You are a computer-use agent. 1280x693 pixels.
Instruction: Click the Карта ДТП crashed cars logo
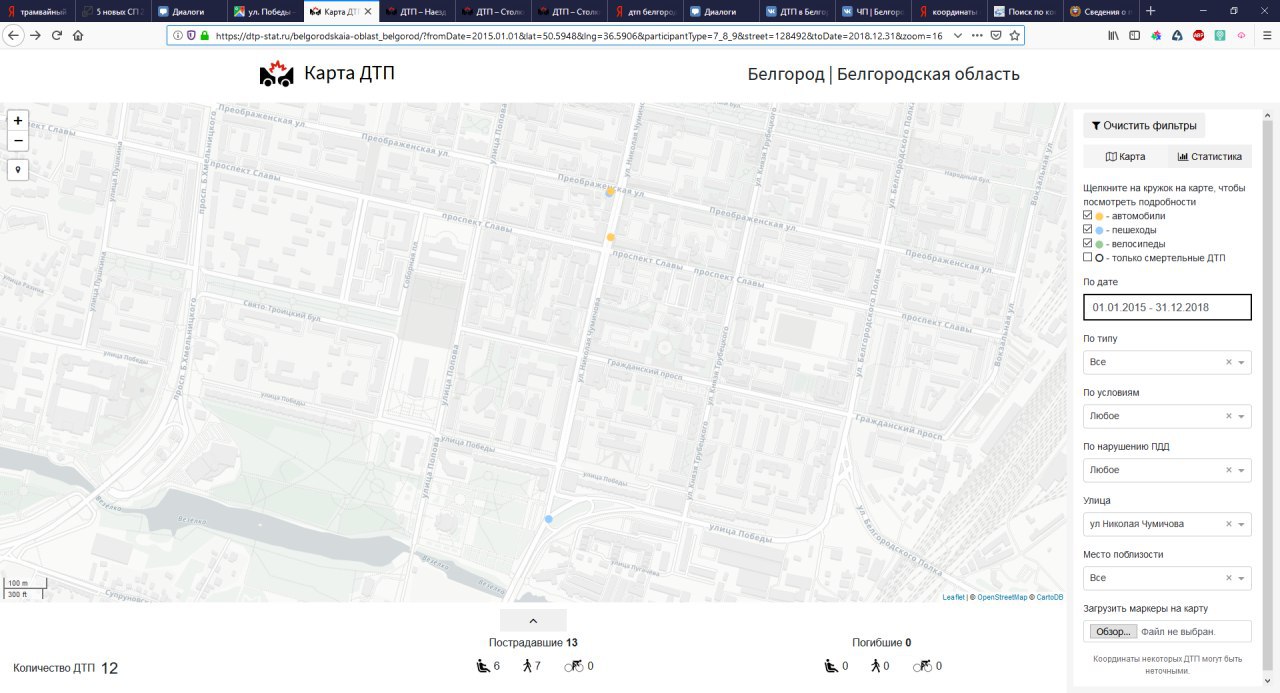click(277, 74)
